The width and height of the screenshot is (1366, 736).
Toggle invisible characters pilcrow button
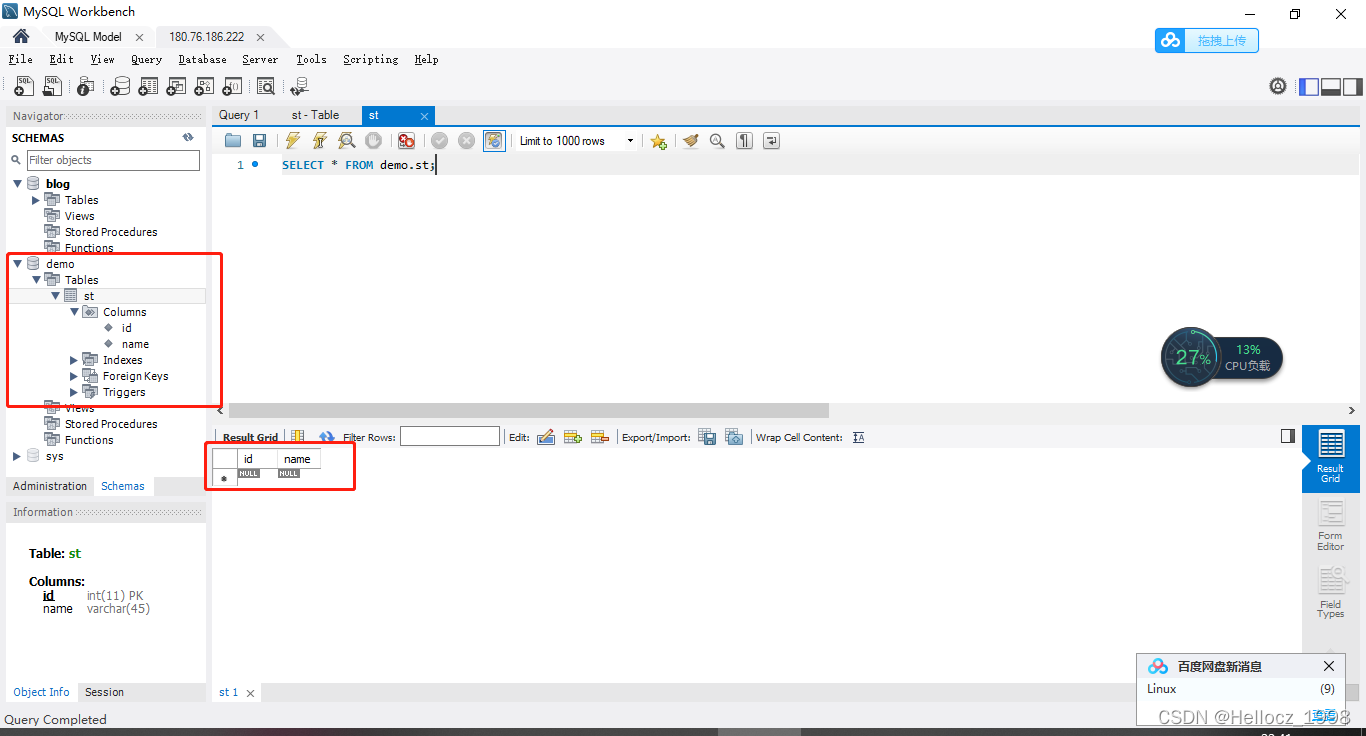pyautogui.click(x=744, y=141)
